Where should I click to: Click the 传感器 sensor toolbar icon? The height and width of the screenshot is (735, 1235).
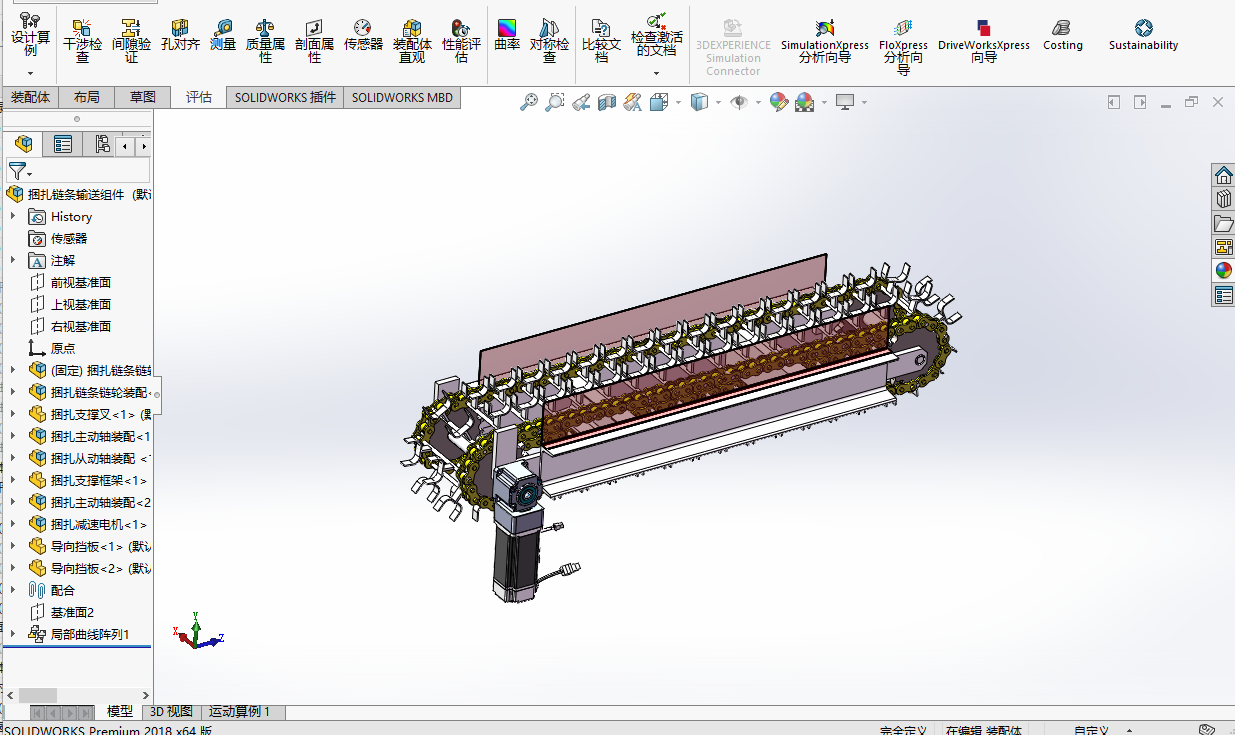click(x=363, y=35)
